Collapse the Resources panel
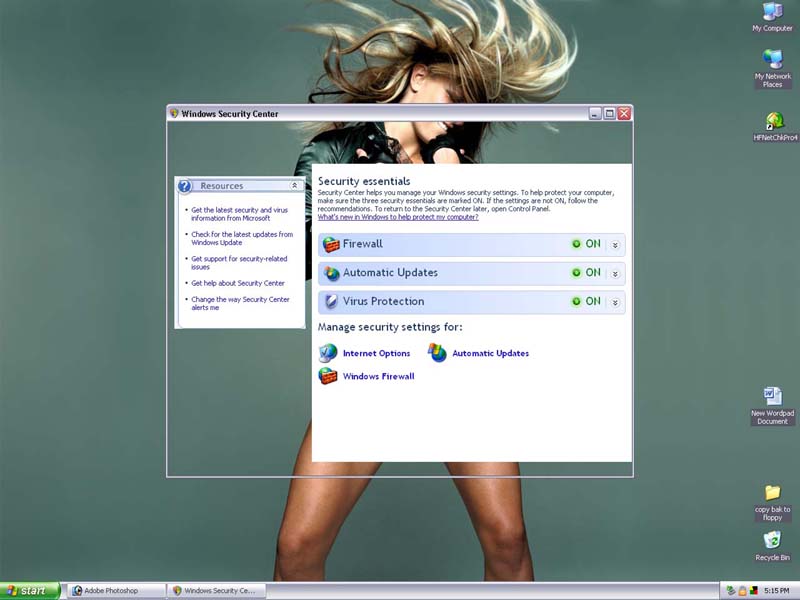Screen dimensions: 800x600 (294, 186)
